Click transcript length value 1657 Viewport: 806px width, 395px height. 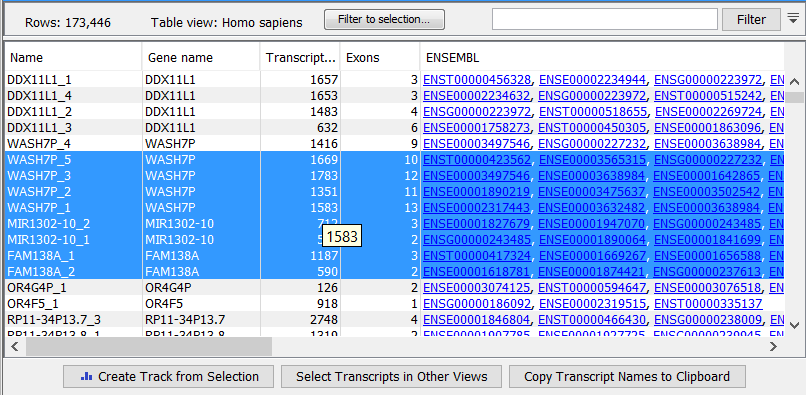pyautogui.click(x=324, y=80)
